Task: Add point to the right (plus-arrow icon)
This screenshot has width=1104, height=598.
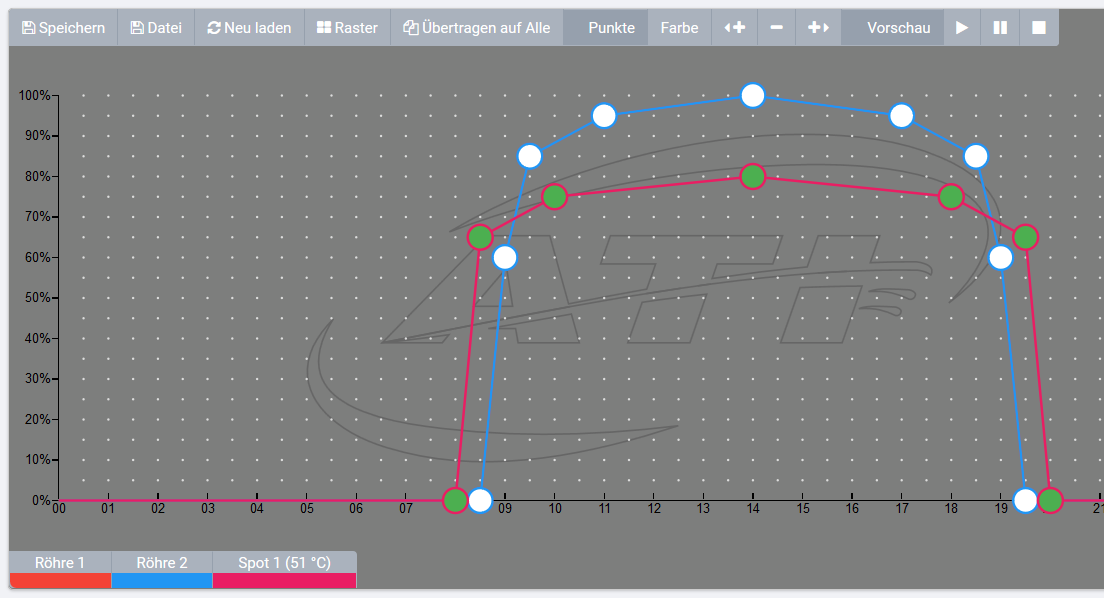Action: pyautogui.click(x=818, y=28)
